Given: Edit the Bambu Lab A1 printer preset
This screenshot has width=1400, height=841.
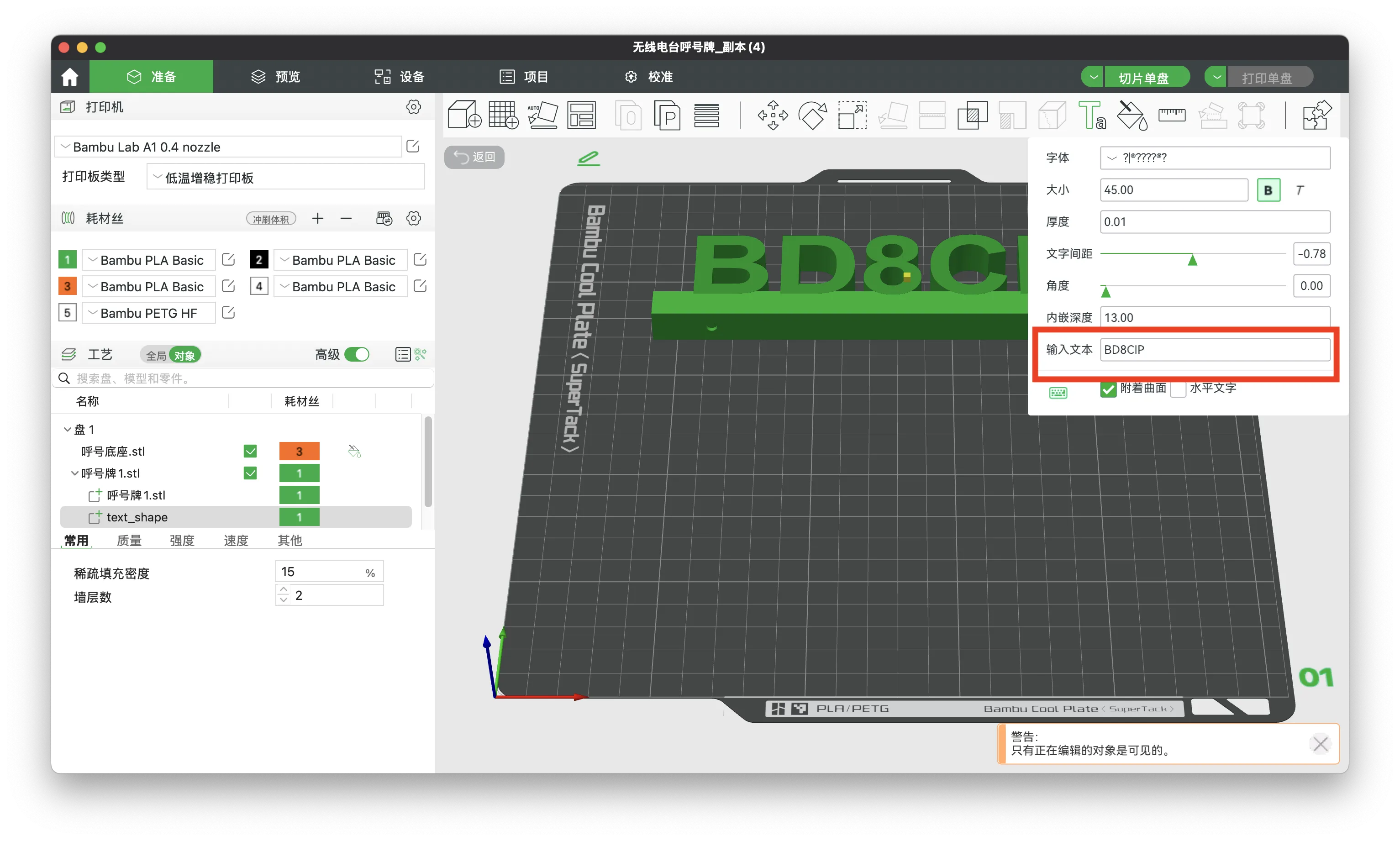Looking at the screenshot, I should tap(413, 147).
